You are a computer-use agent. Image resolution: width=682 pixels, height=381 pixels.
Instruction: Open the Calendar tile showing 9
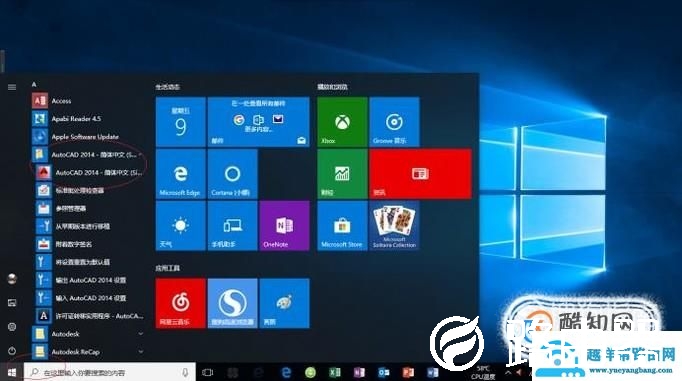pos(181,122)
